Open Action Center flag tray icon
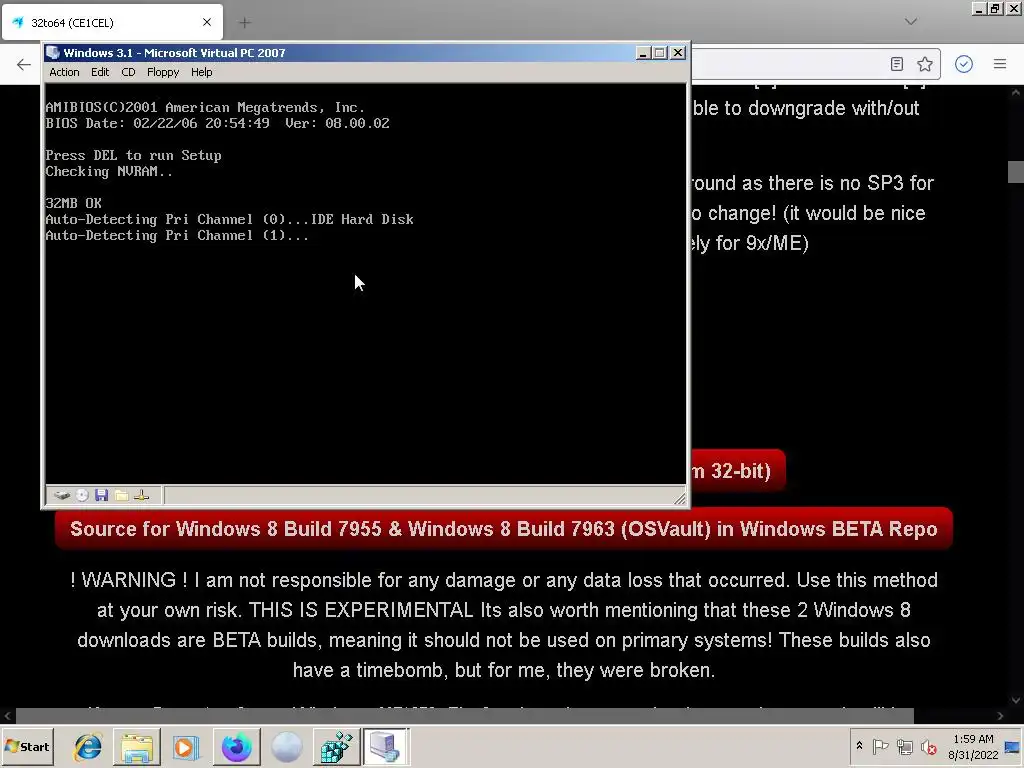 [880, 746]
